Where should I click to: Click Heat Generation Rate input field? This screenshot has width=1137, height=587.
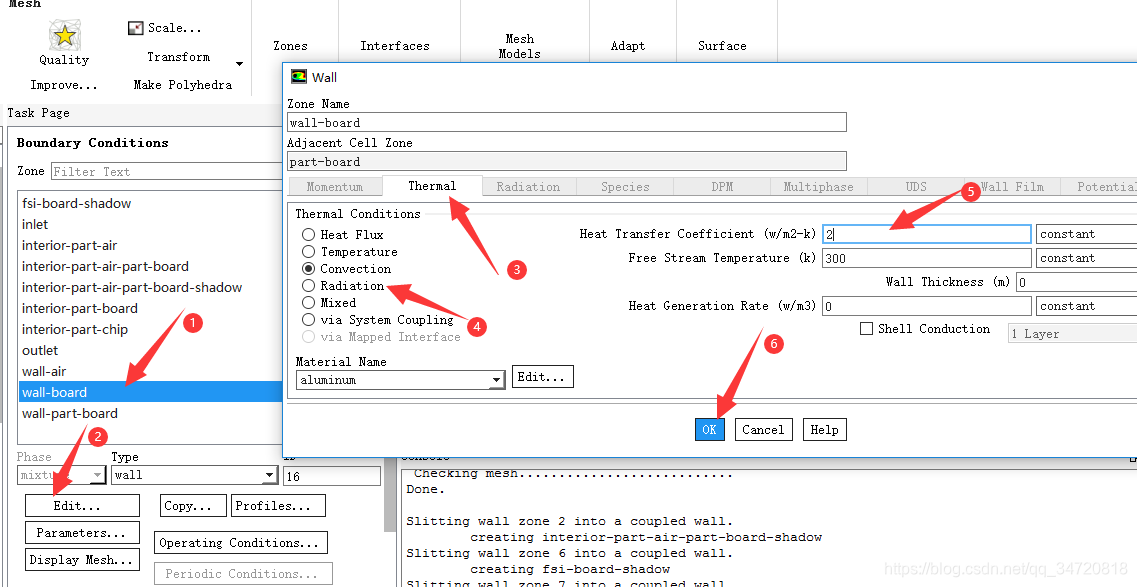(927, 306)
